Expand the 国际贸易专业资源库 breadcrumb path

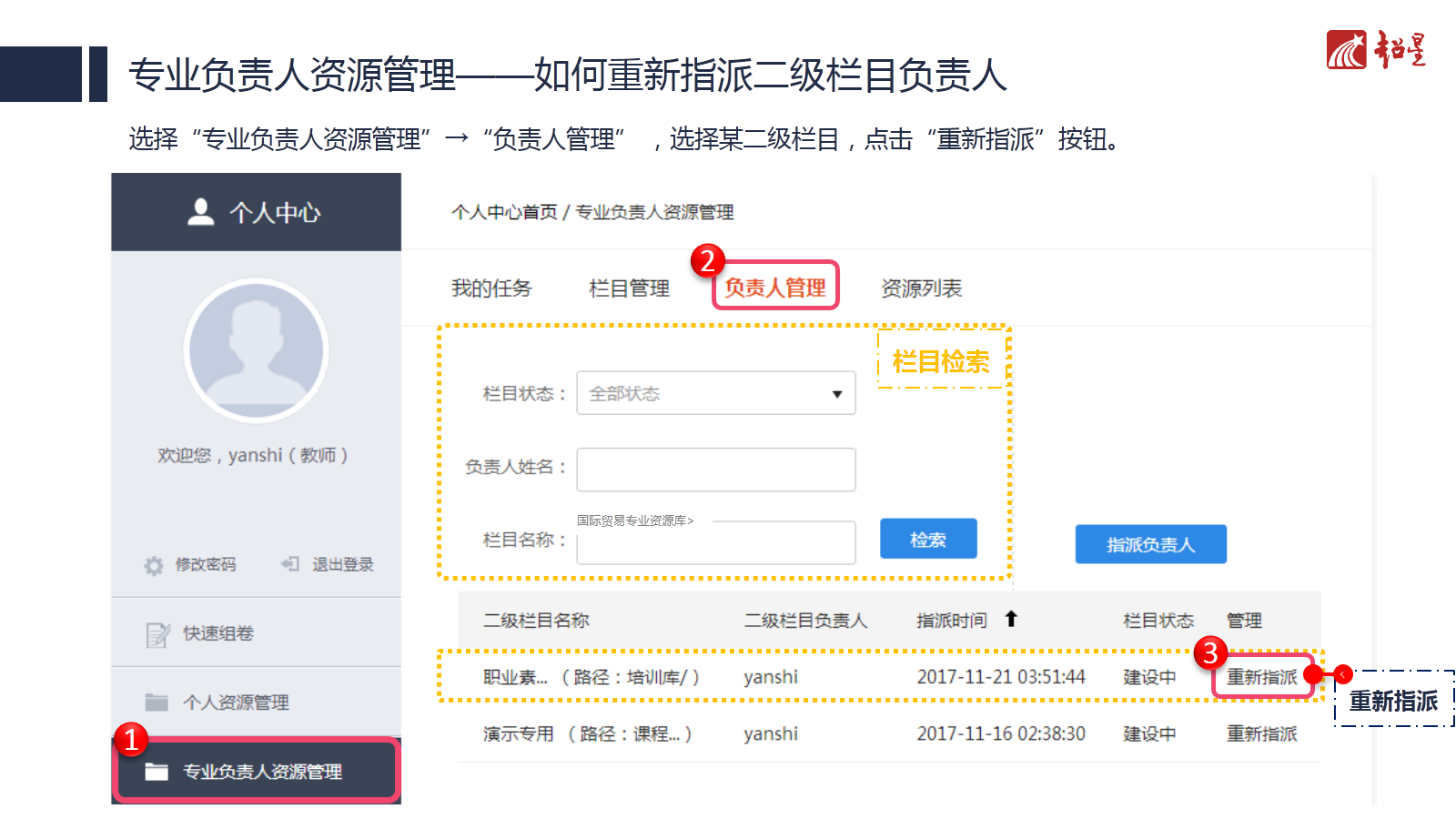point(635,521)
